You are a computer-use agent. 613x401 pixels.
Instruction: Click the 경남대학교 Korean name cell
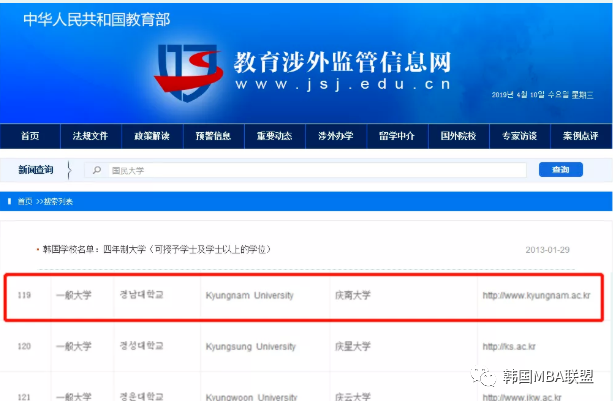142,295
